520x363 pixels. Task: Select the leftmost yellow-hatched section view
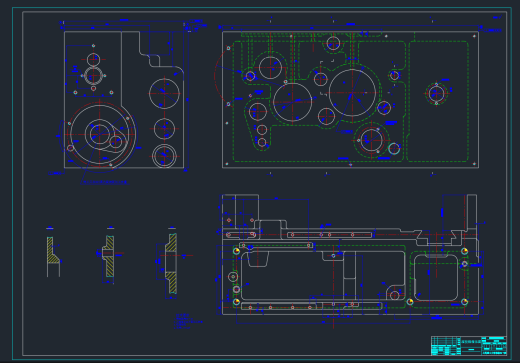coord(53,257)
